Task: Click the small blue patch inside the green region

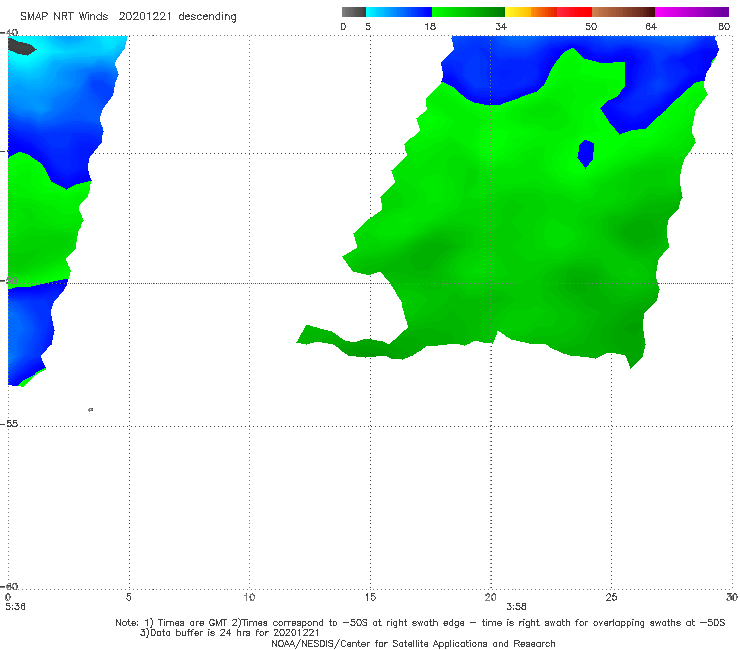Action: click(586, 153)
